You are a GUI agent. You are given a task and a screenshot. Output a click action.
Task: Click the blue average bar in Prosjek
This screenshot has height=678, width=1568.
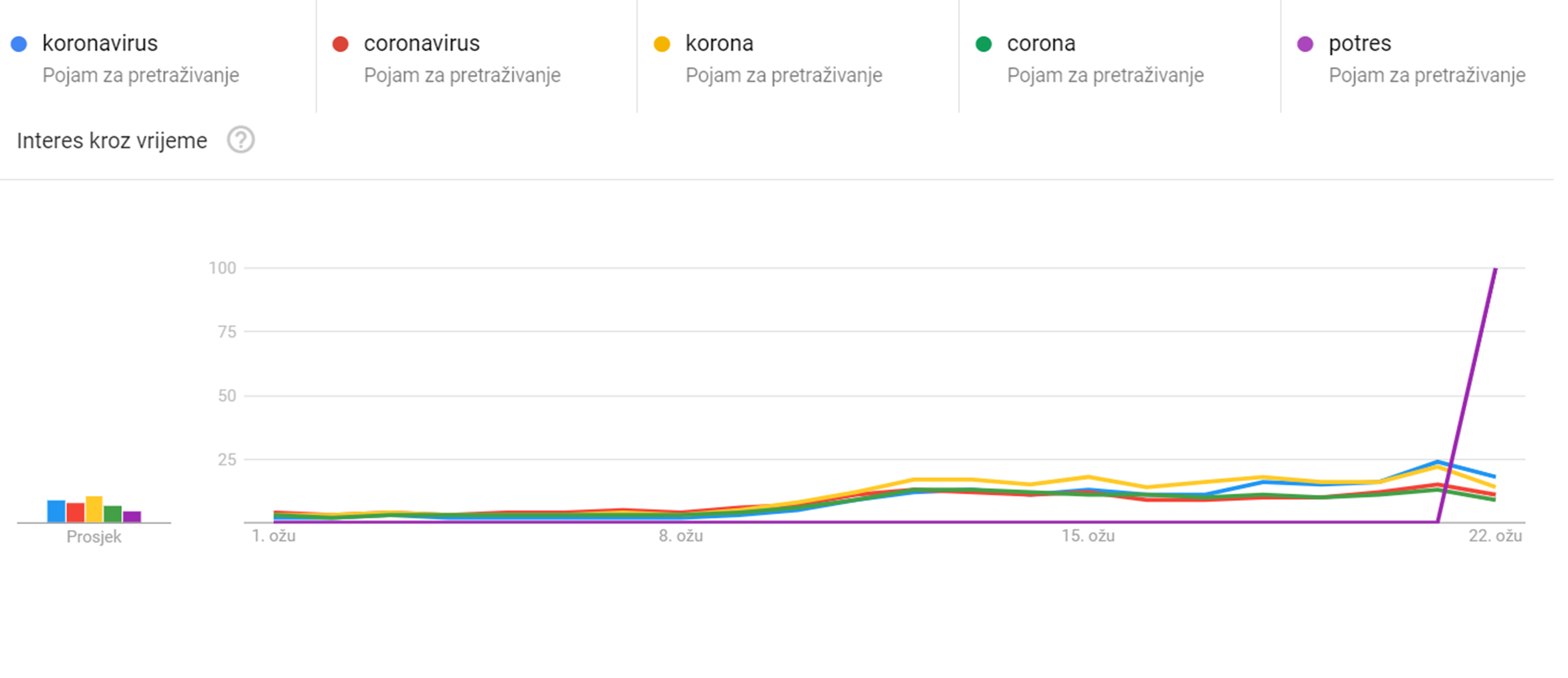(x=56, y=511)
